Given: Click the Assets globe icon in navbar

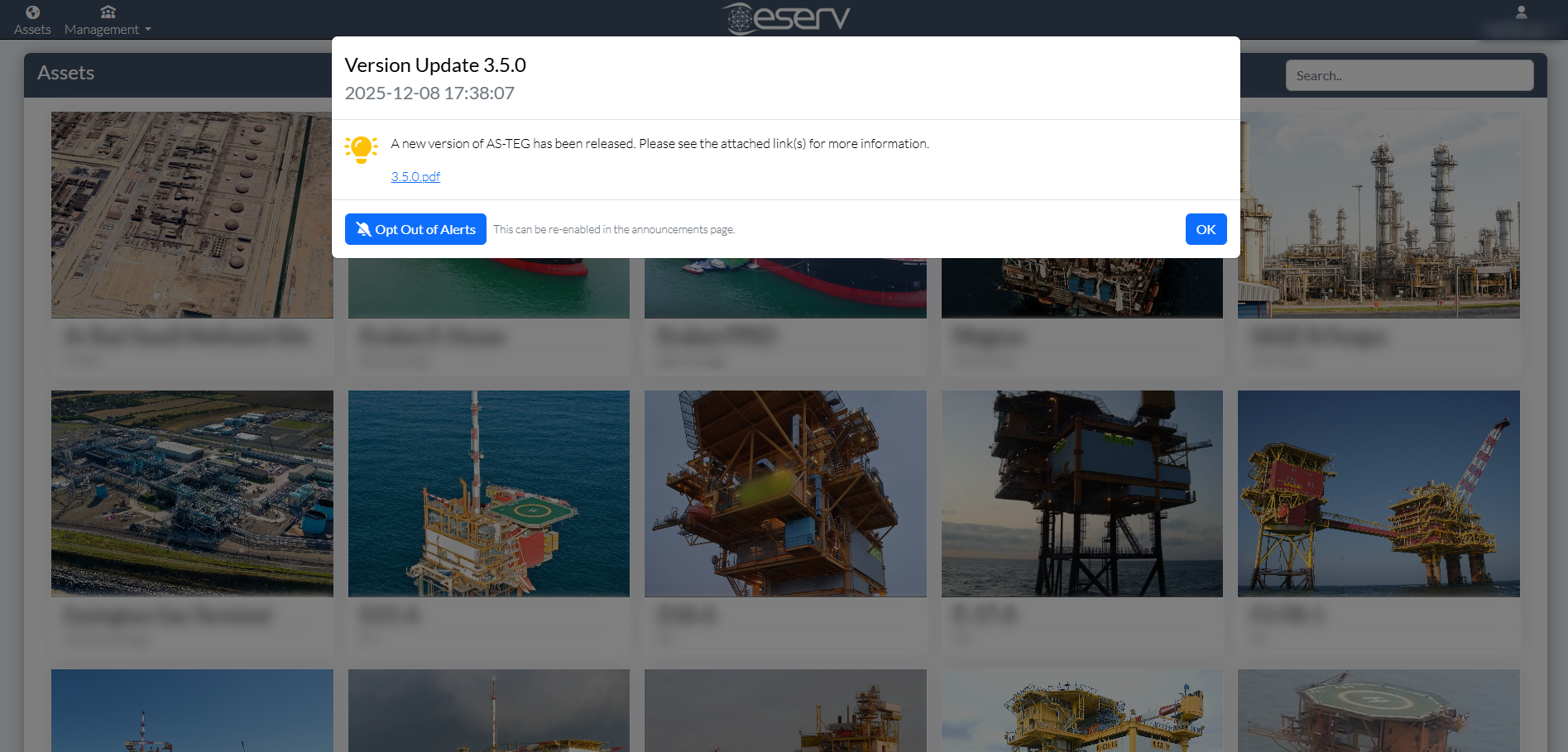Looking at the screenshot, I should point(32,12).
